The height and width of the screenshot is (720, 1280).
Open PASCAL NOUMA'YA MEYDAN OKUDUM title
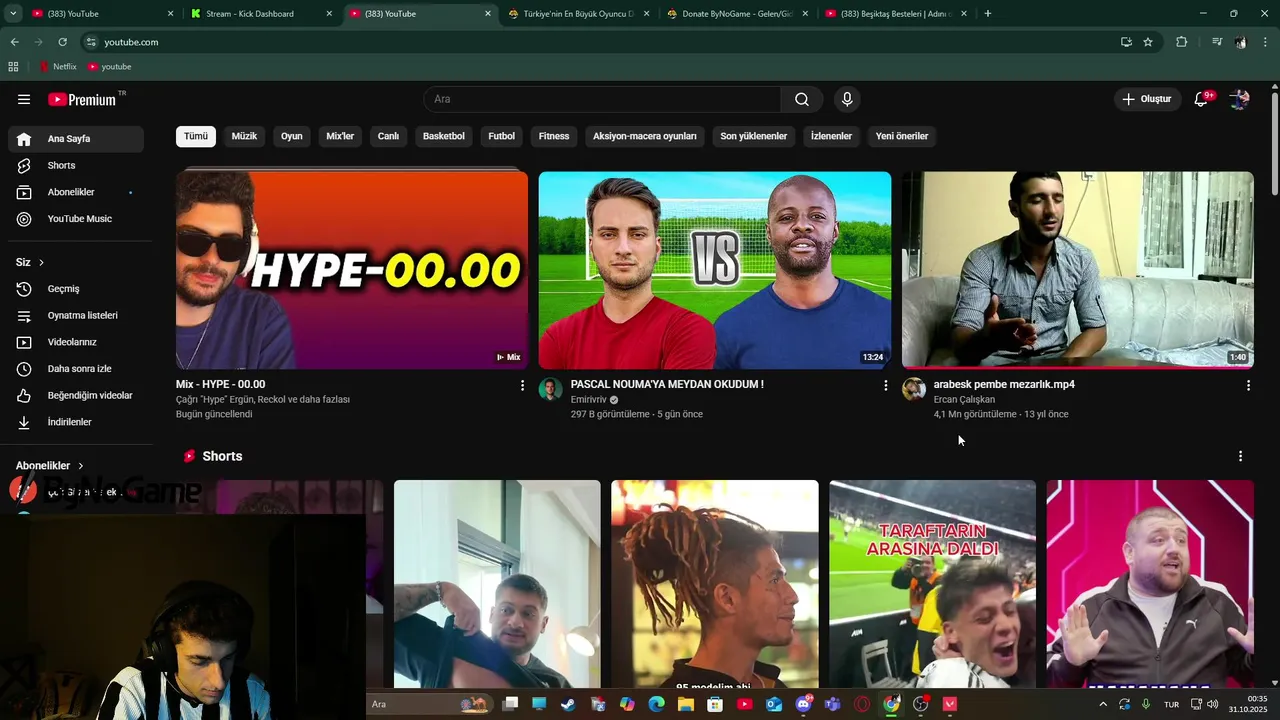pos(667,384)
